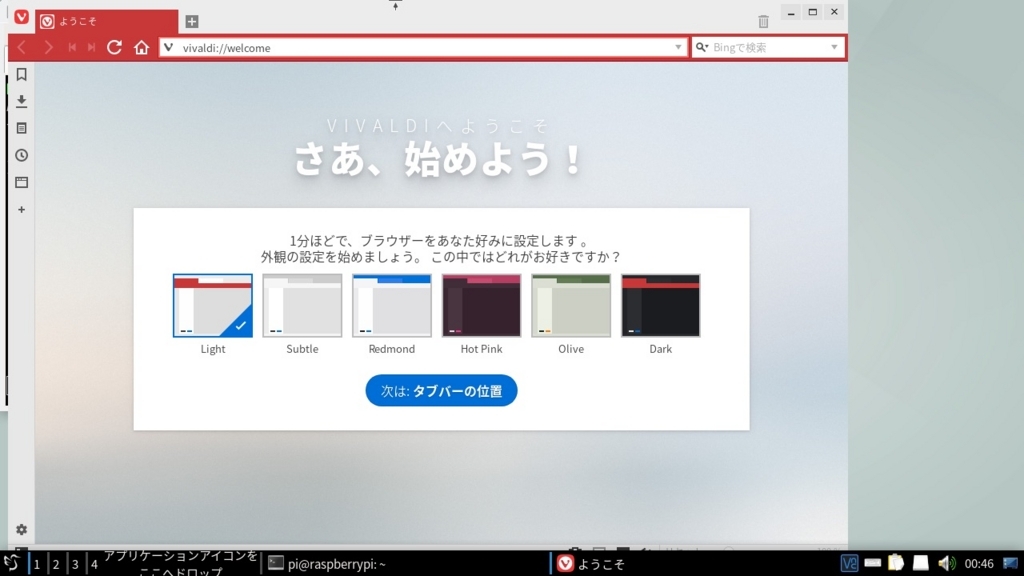Choose the Redmond theme thumbnail

click(392, 306)
